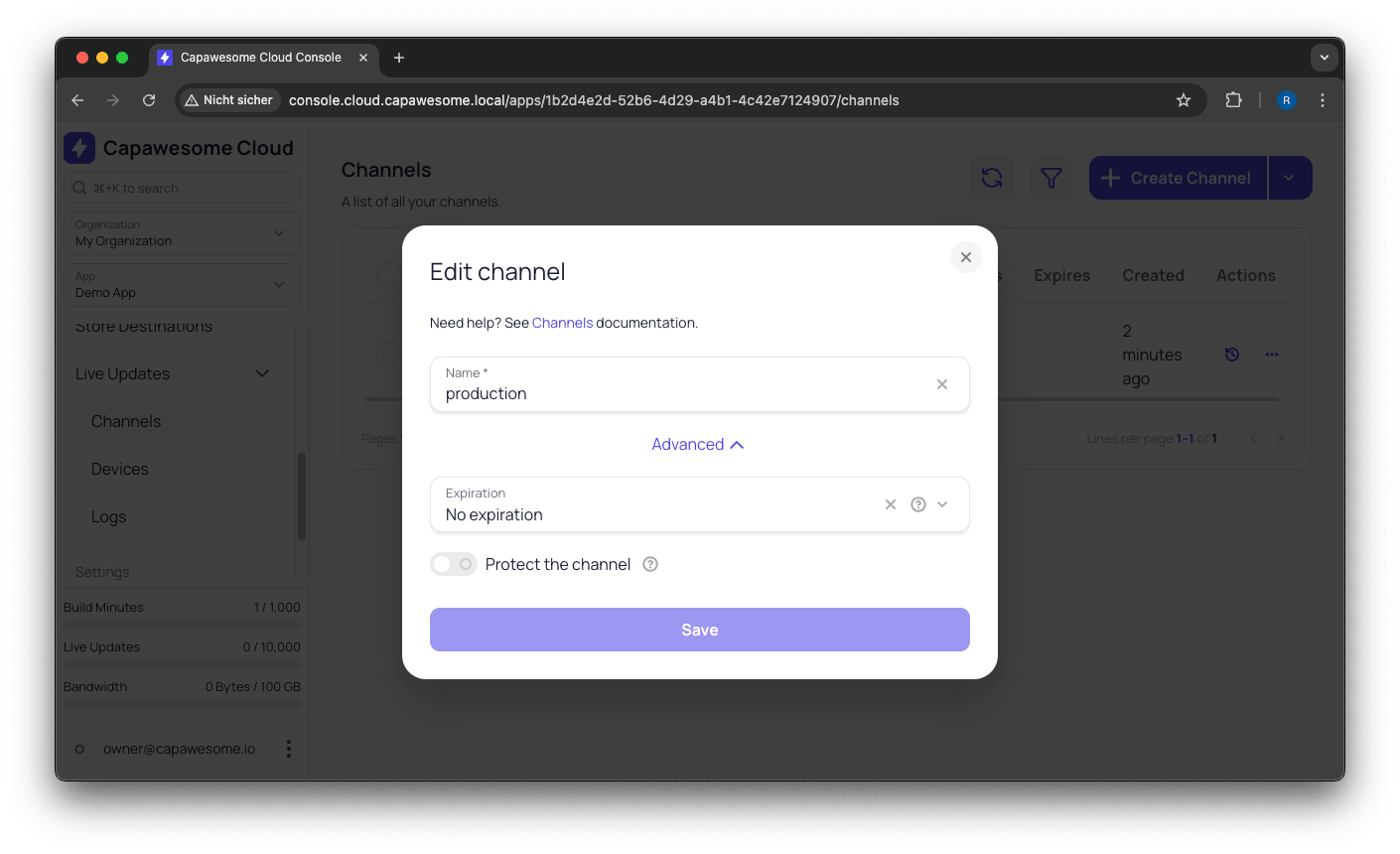Clear the Name field using its X icon
This screenshot has width=1400, height=854.
click(x=941, y=384)
